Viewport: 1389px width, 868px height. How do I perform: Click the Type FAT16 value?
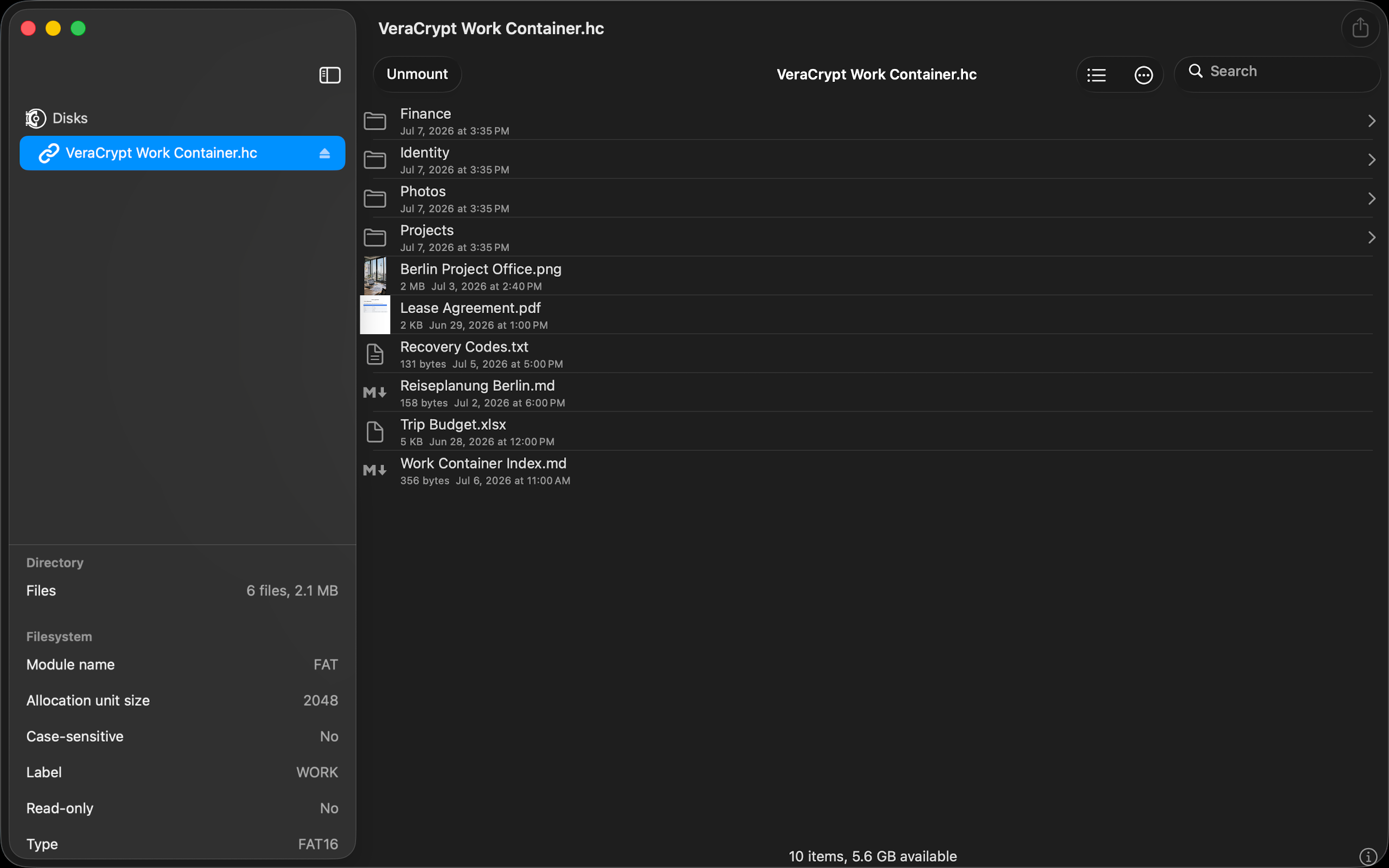318,845
